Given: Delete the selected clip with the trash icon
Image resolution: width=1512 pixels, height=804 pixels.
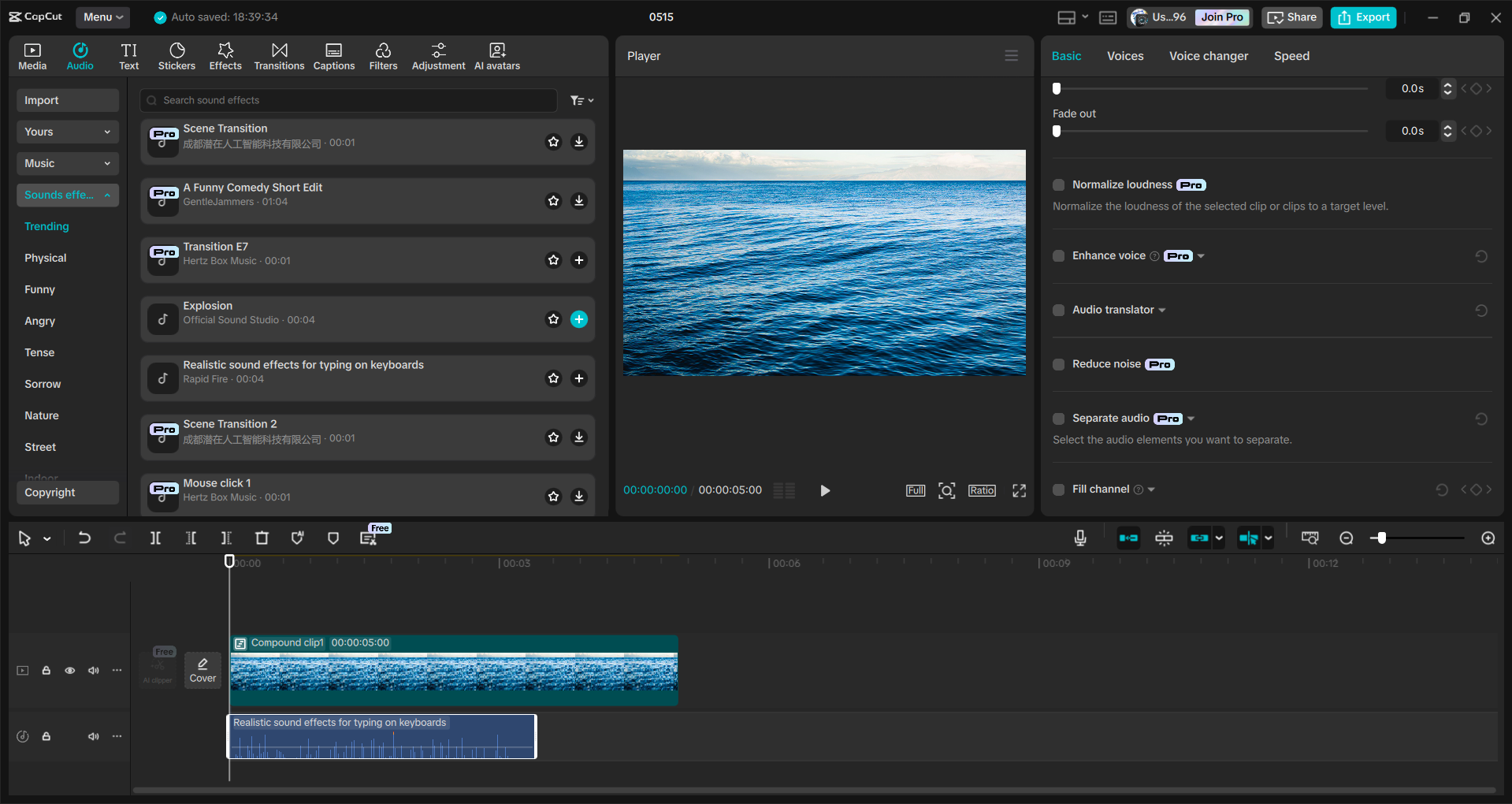Looking at the screenshot, I should coord(262,538).
